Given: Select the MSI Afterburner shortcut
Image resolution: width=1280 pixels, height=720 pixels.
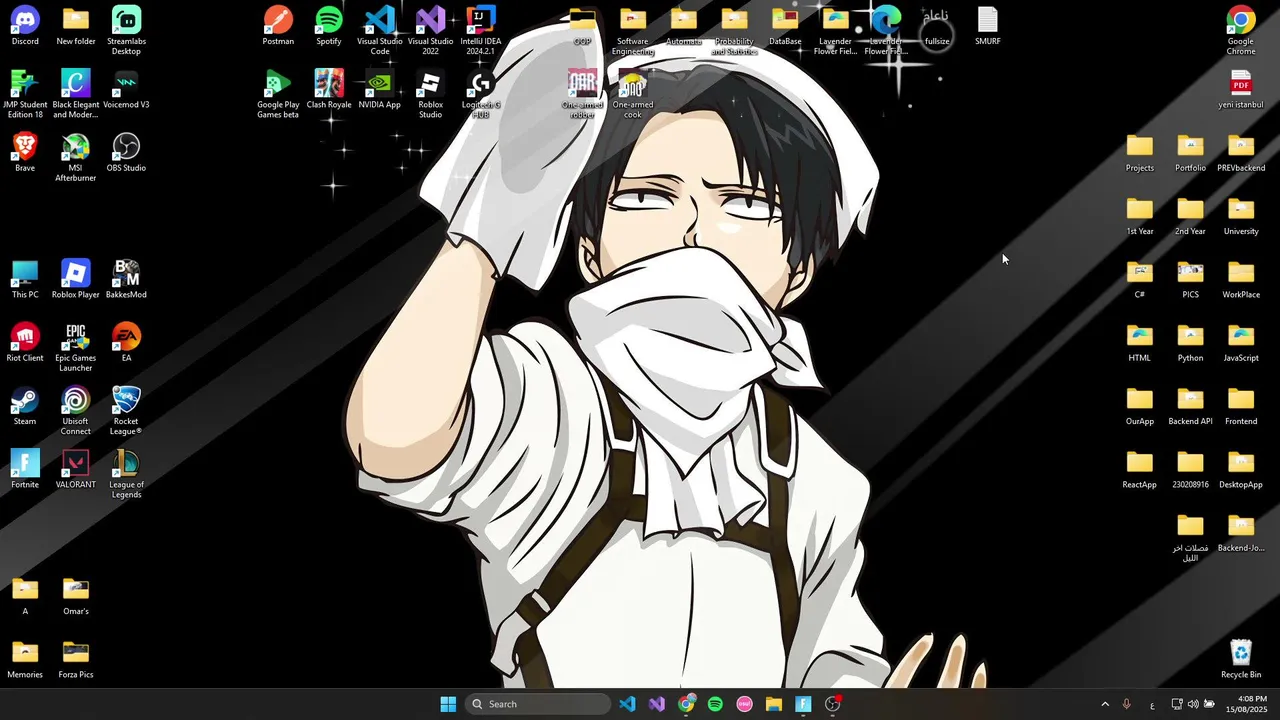Looking at the screenshot, I should click(x=76, y=157).
